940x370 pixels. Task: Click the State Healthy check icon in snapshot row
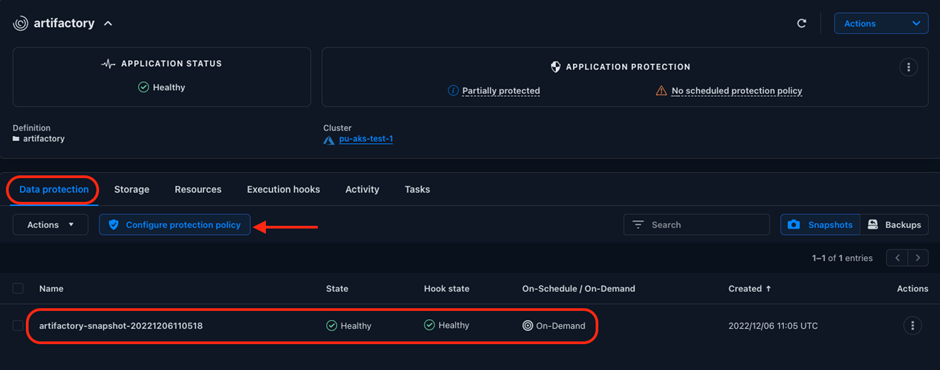pyautogui.click(x=331, y=326)
